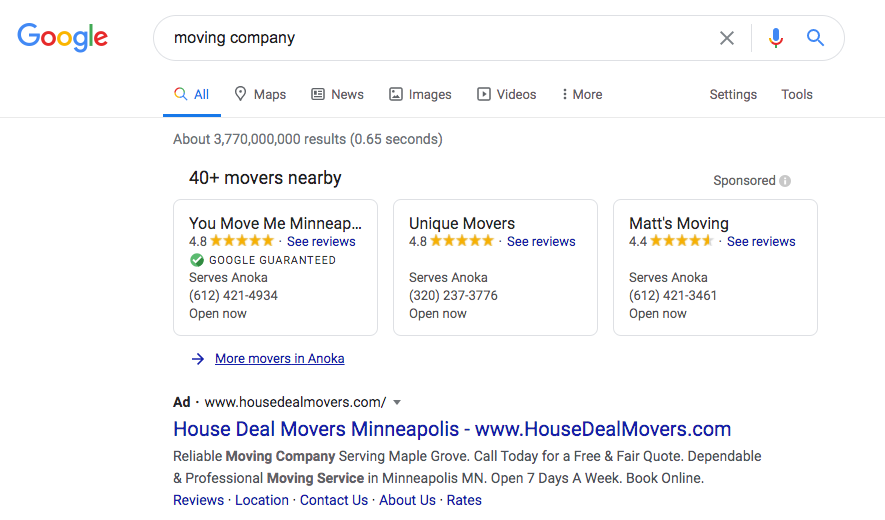Open search Tools

[x=796, y=94]
